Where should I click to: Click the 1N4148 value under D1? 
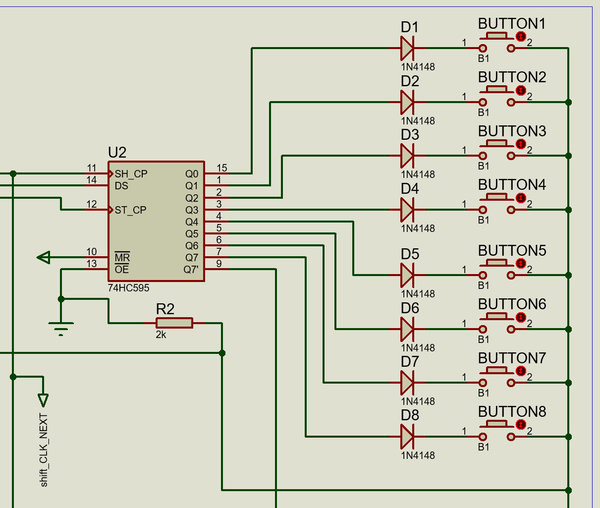coord(418,67)
